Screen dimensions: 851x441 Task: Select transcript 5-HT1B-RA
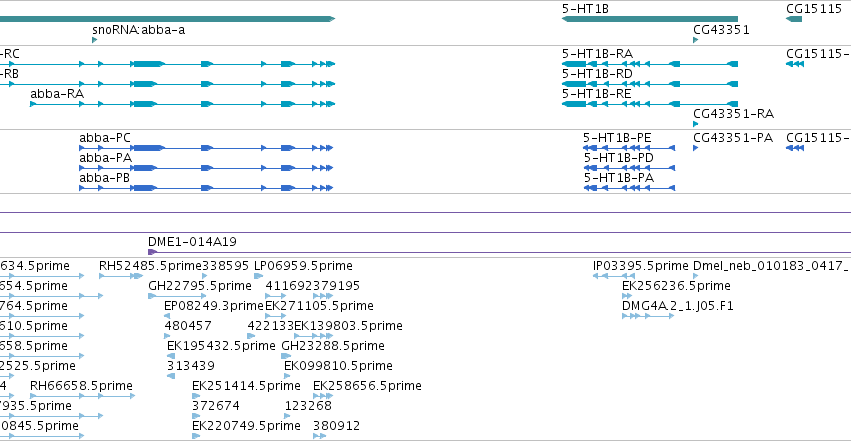(650, 64)
